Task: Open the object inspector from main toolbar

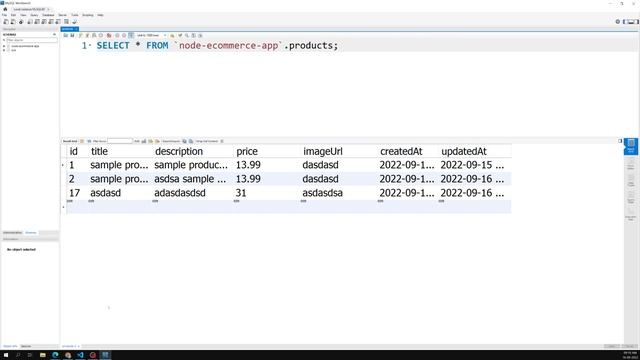Action: click(x=21, y=22)
